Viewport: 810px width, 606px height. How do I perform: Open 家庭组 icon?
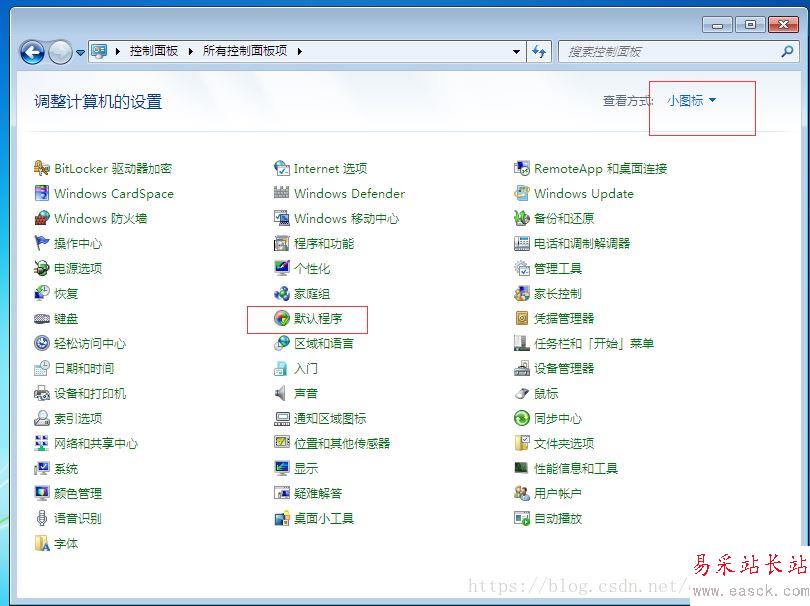click(282, 293)
